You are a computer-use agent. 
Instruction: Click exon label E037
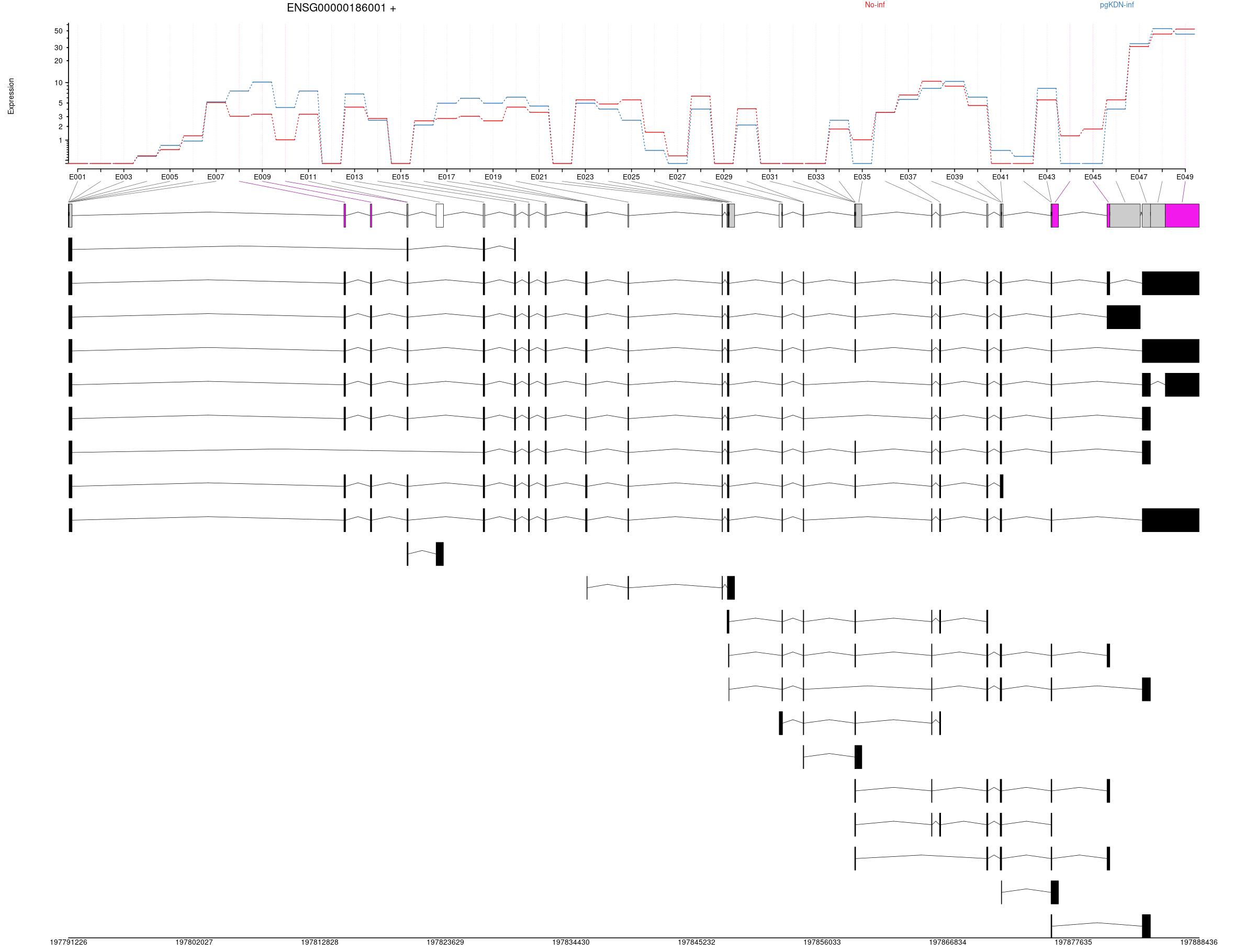pyautogui.click(x=908, y=177)
